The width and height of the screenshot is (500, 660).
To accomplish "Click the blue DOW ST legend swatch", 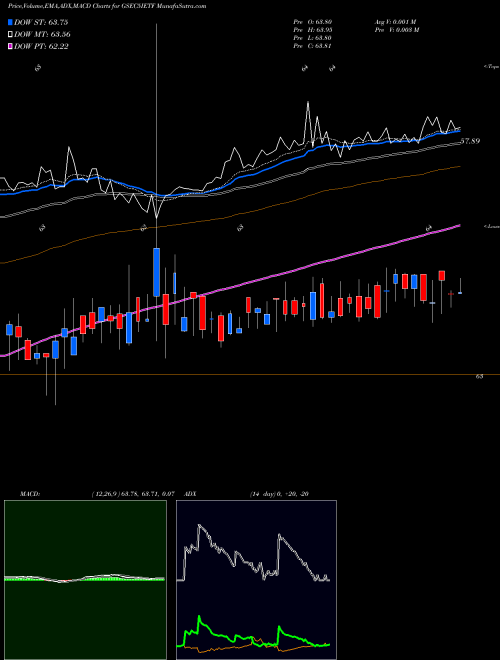I will [10, 22].
